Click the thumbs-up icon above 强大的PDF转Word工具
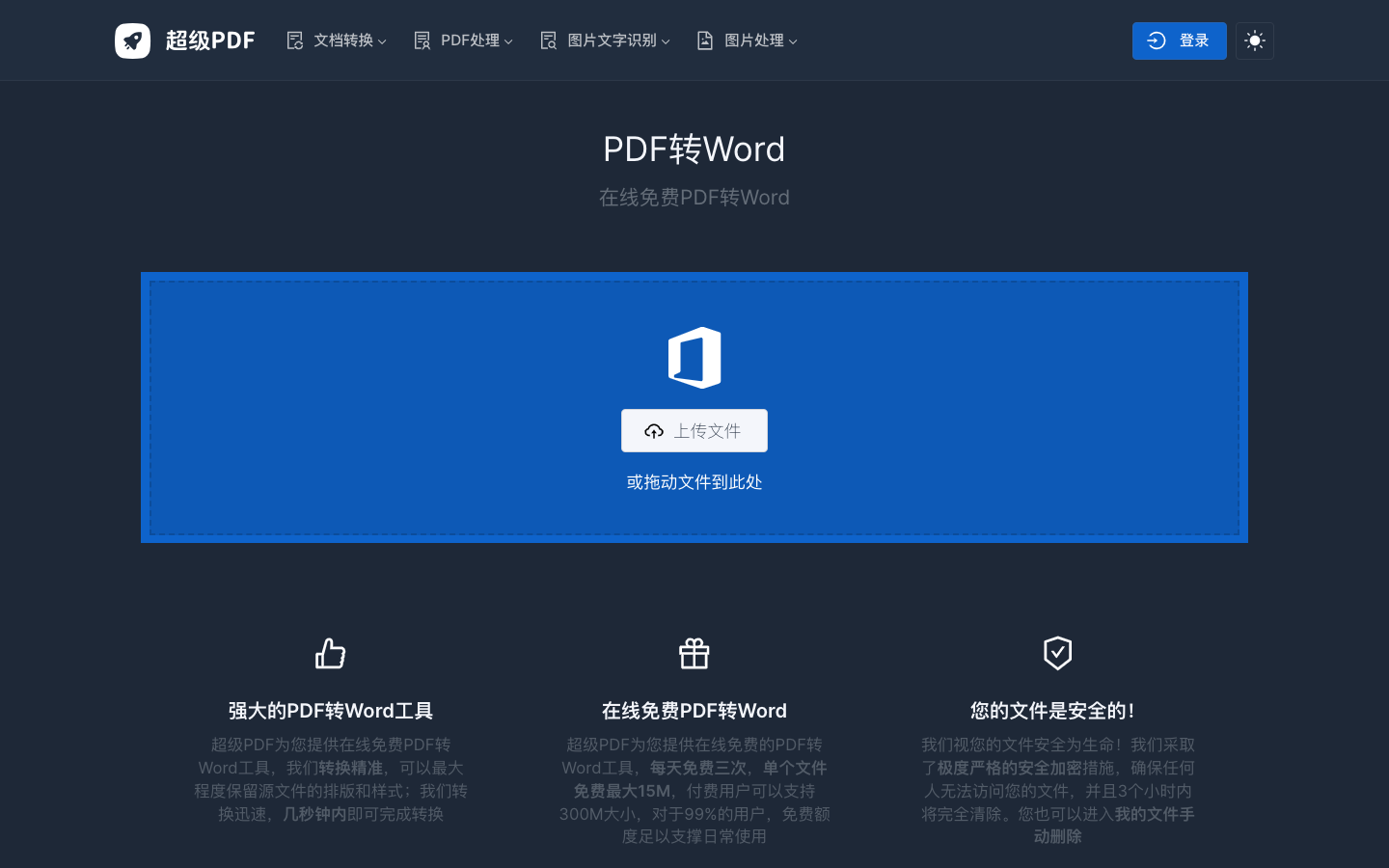The image size is (1389, 868). (331, 653)
